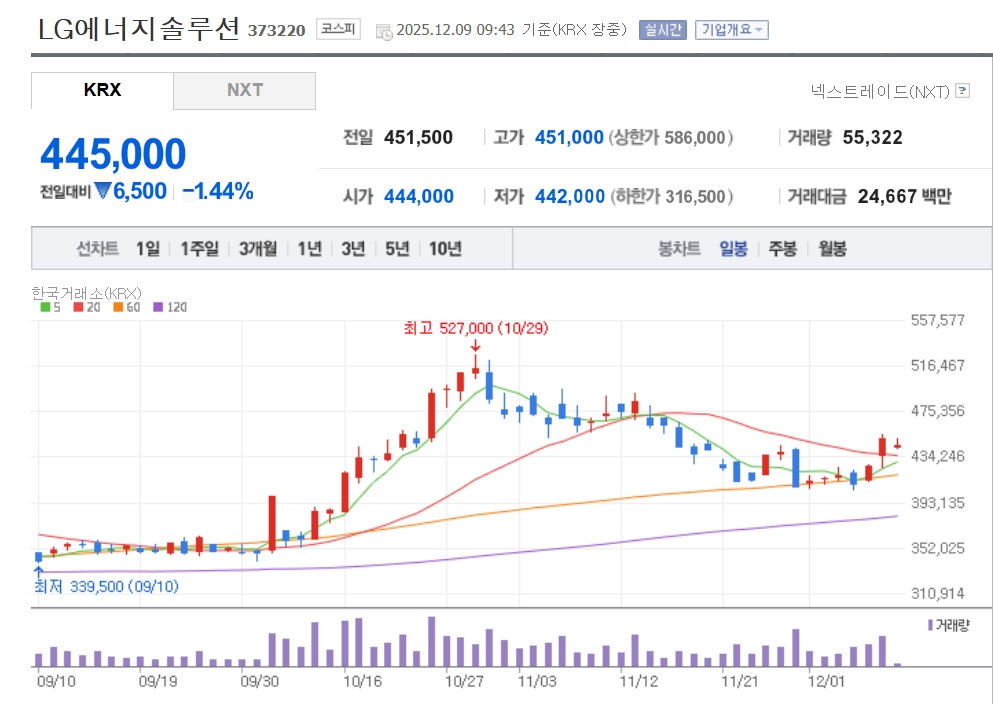Click the red 20-day moving average legend swatch
The width and height of the screenshot is (993, 704).
[79, 307]
